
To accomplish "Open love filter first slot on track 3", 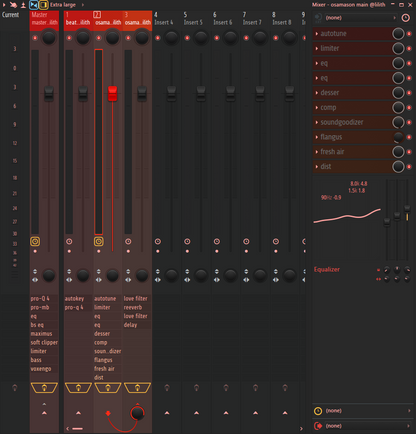I will pyautogui.click(x=137, y=299).
